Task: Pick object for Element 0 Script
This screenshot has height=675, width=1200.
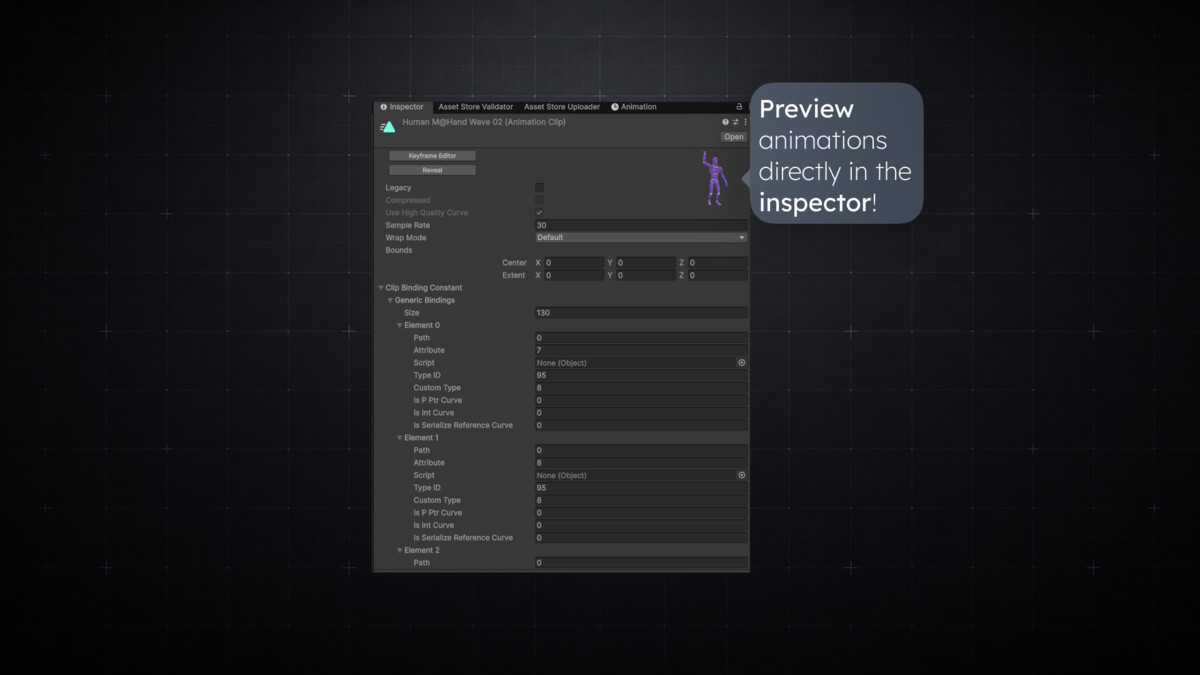Action: click(742, 363)
